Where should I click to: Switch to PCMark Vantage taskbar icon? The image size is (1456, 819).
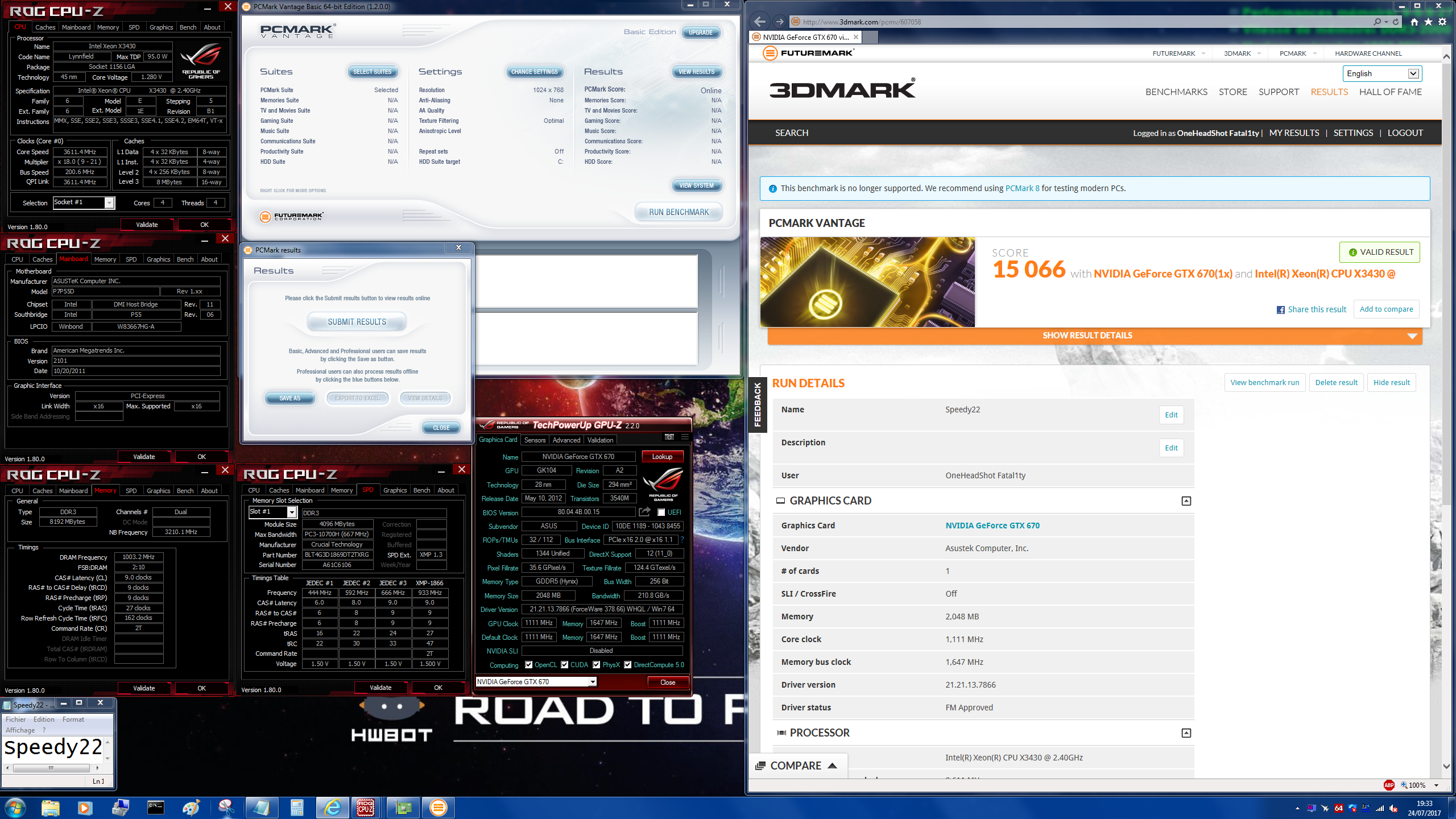click(439, 808)
